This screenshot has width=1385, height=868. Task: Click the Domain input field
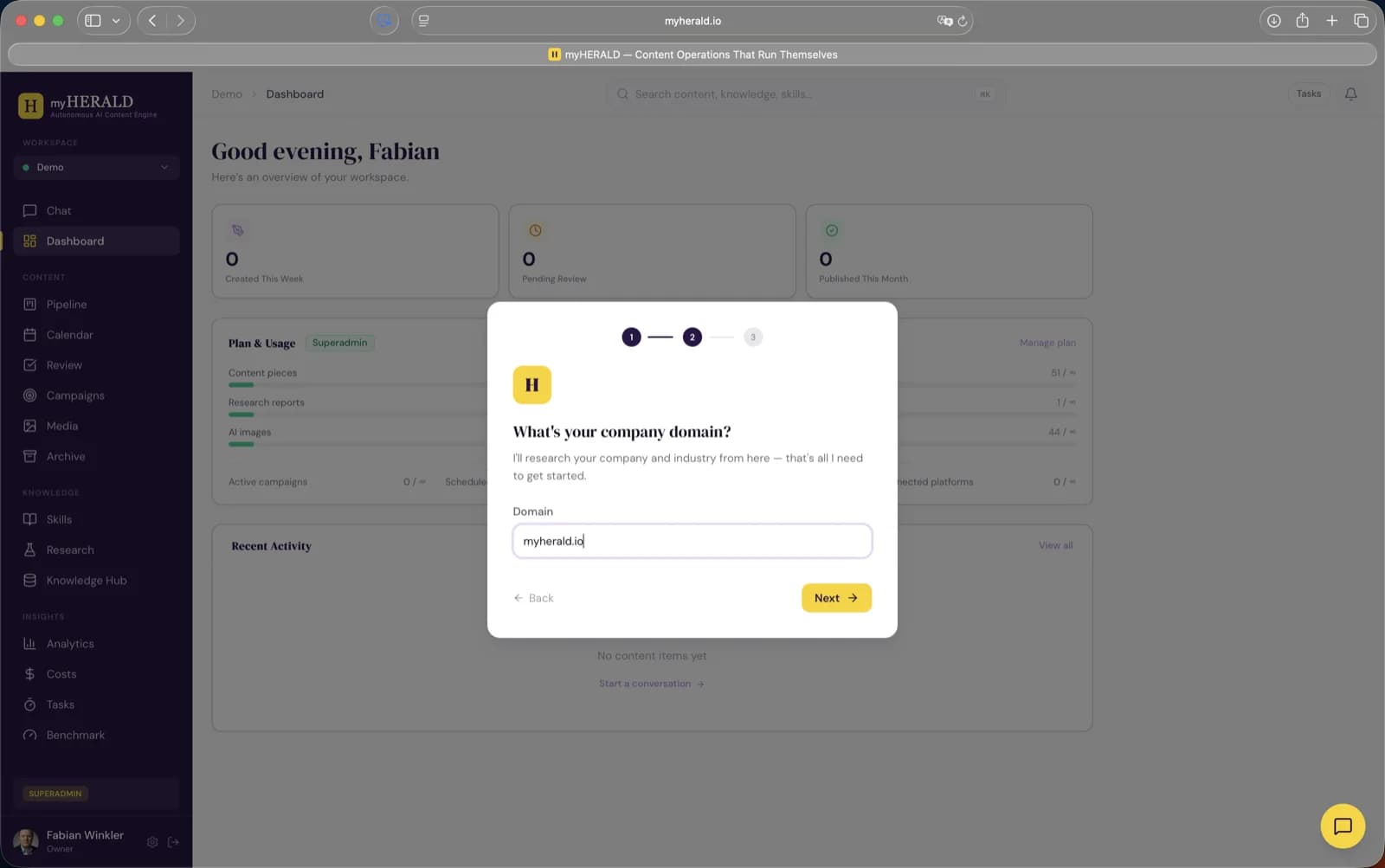(692, 541)
